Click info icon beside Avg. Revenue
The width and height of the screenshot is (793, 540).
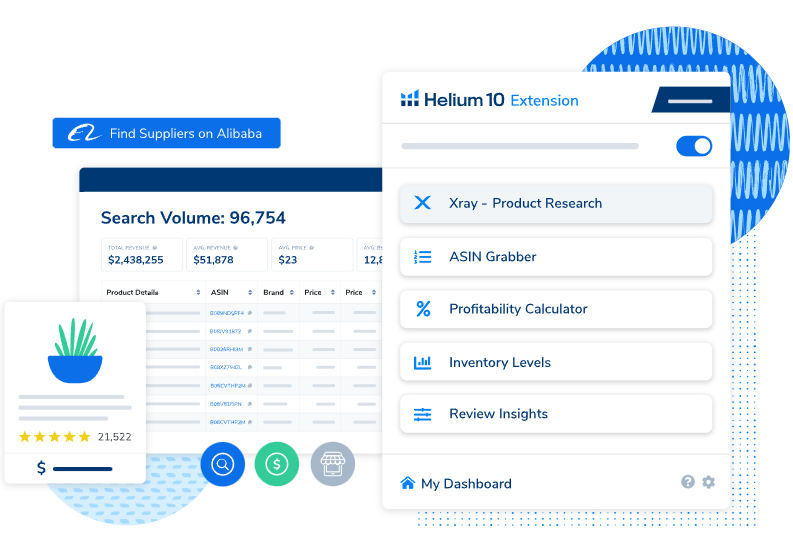pos(236,248)
